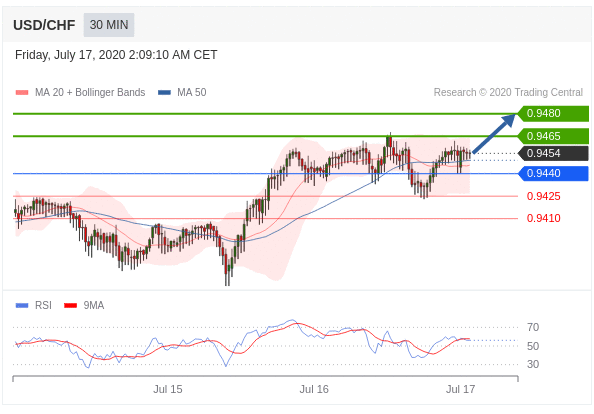
Task: Click the blue 0.9440 pivot price tag
Action: 553,173
